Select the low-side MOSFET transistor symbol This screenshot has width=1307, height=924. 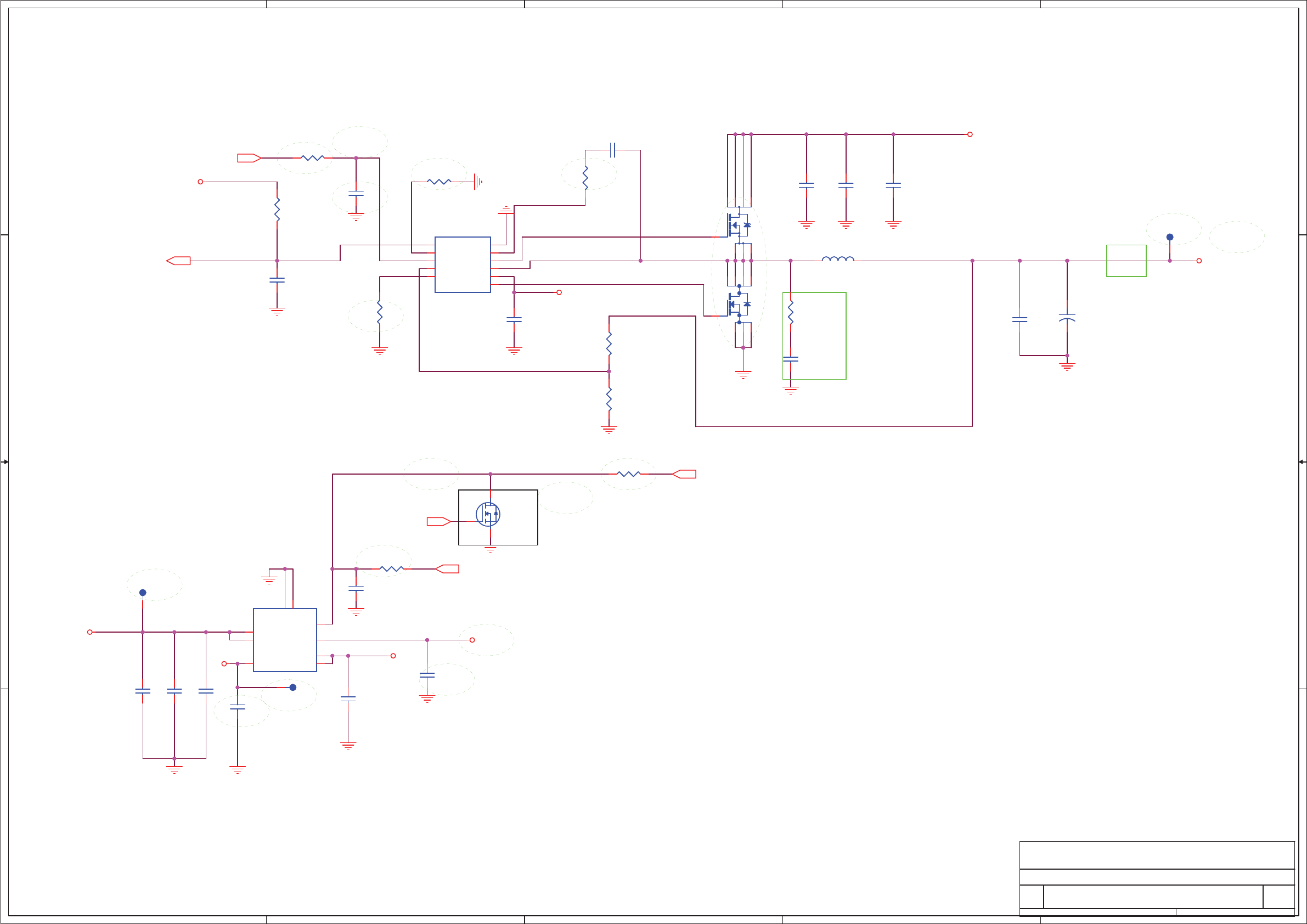click(739, 304)
